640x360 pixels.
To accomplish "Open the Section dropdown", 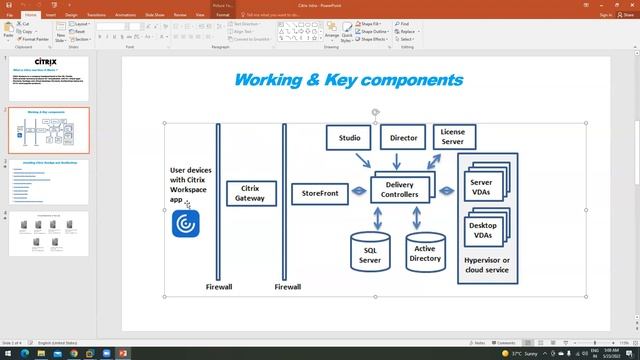I will (80, 39).
